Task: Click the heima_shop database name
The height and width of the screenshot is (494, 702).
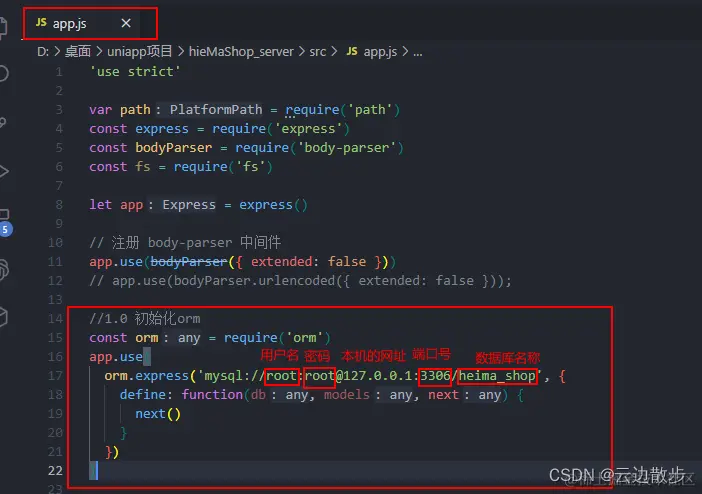Action: (x=497, y=375)
